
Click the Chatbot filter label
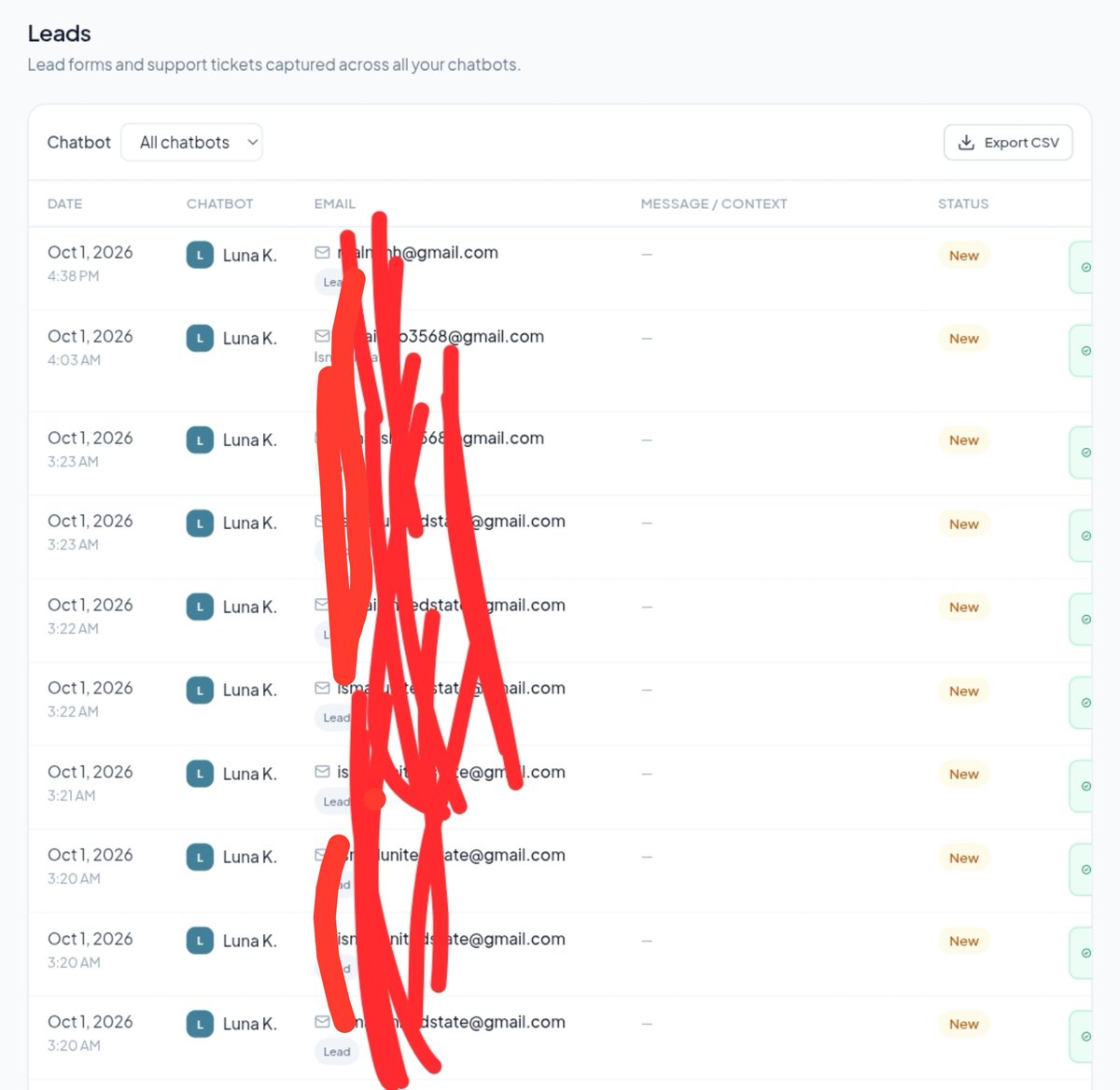pos(78,142)
